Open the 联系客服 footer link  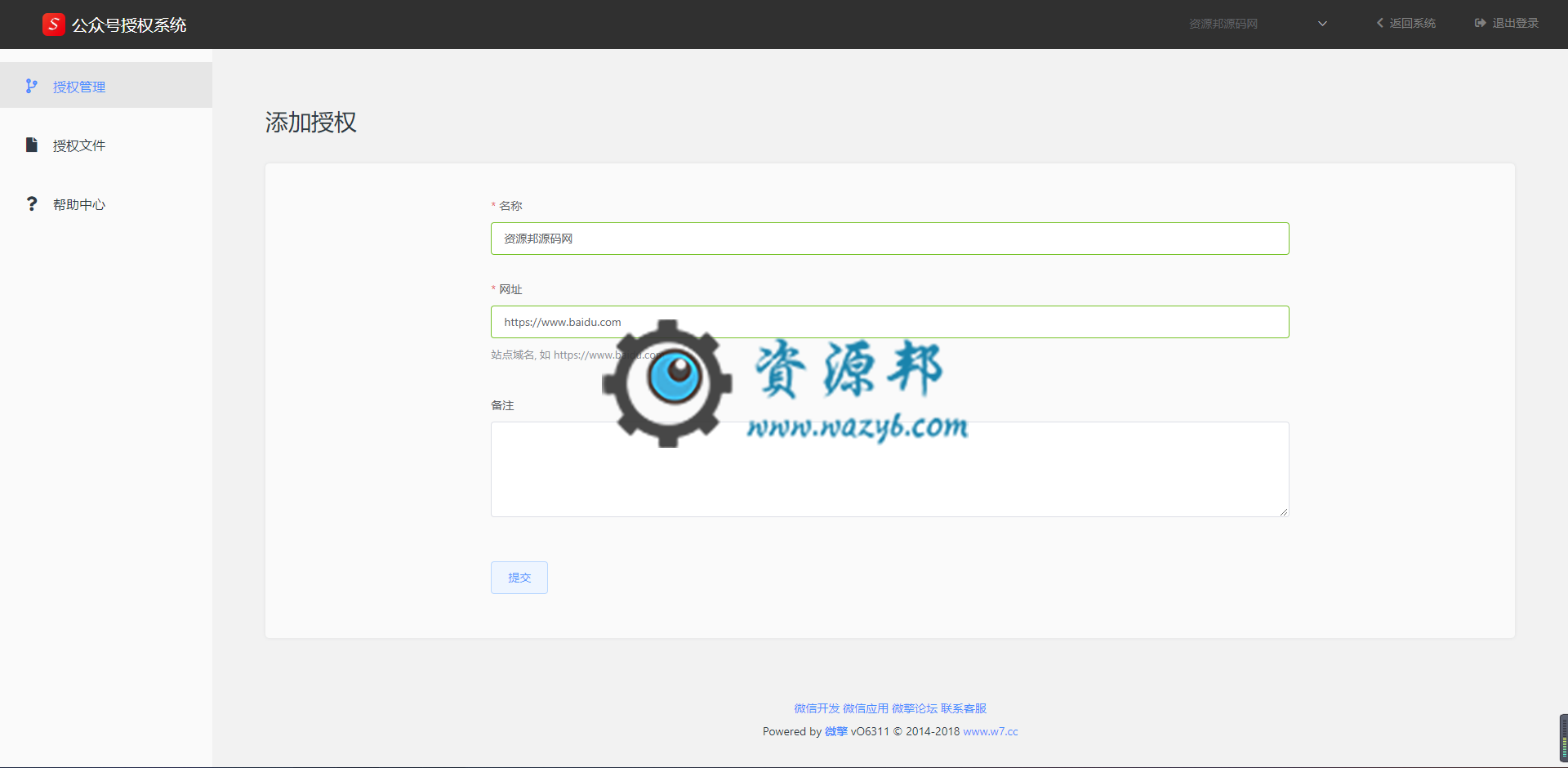(x=964, y=708)
